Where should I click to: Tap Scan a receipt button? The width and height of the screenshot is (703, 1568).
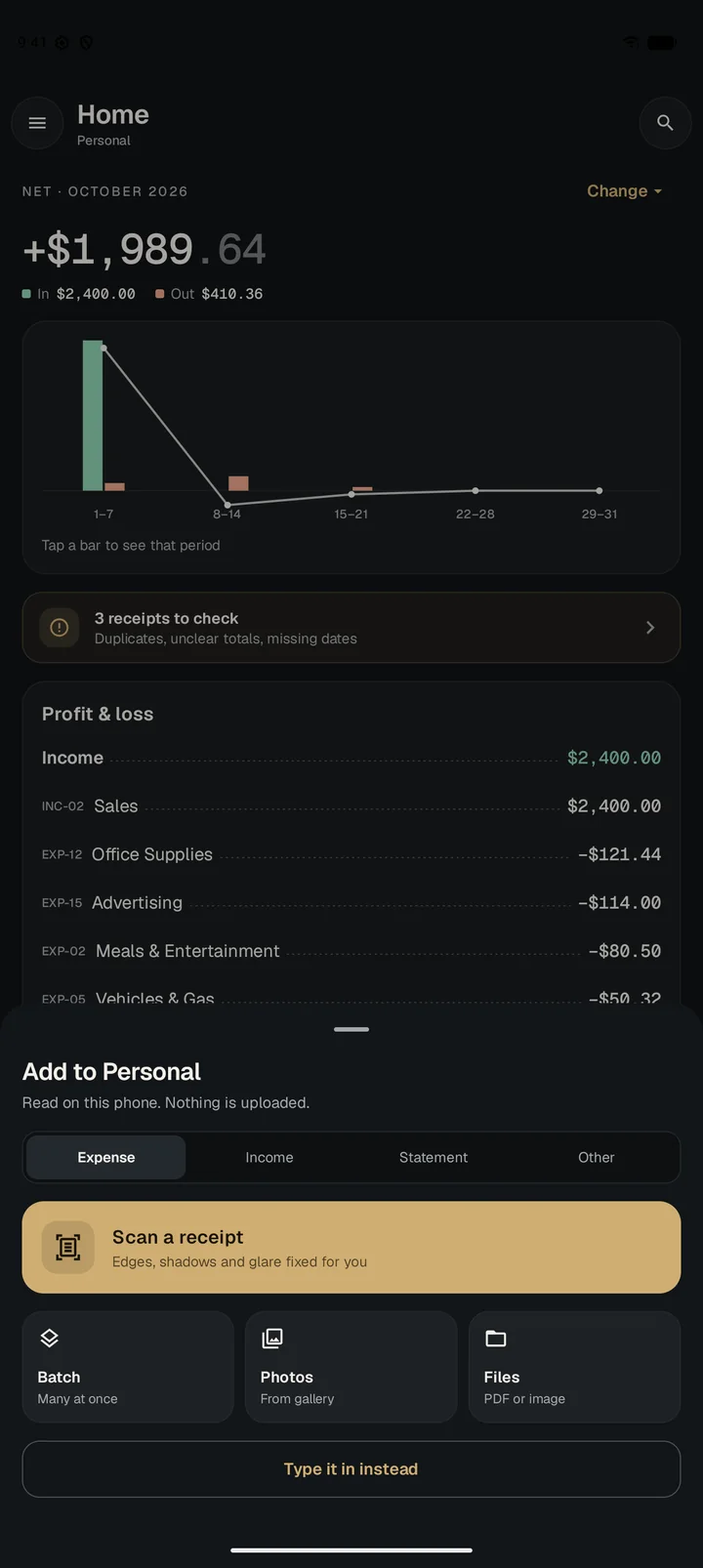coord(351,1248)
